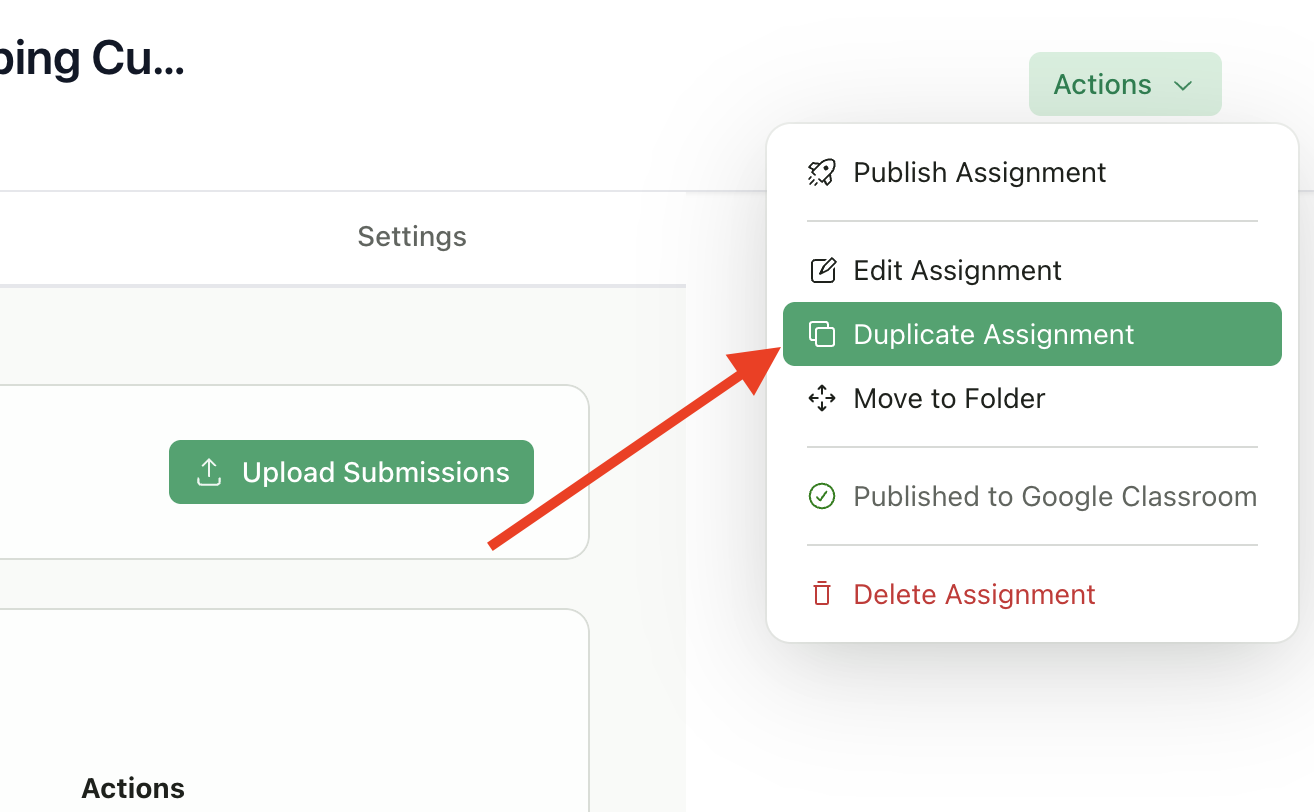Click the Published to Google Classroom entry
The width and height of the screenshot is (1314, 812).
click(1054, 496)
